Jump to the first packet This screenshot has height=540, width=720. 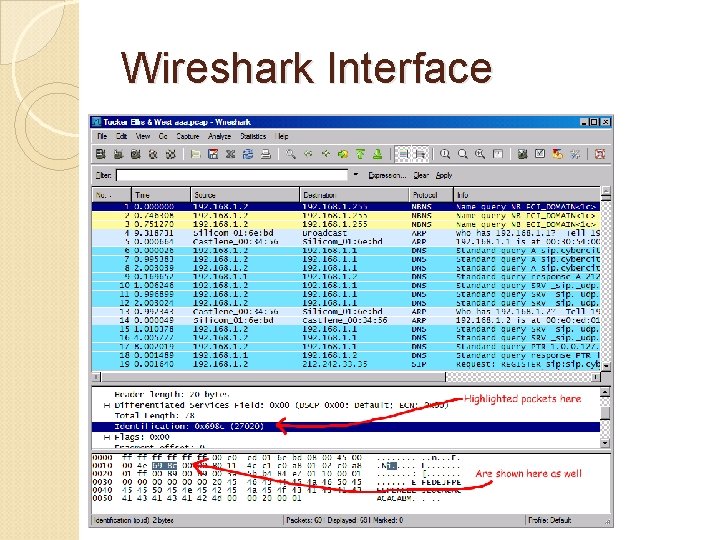tap(360, 154)
